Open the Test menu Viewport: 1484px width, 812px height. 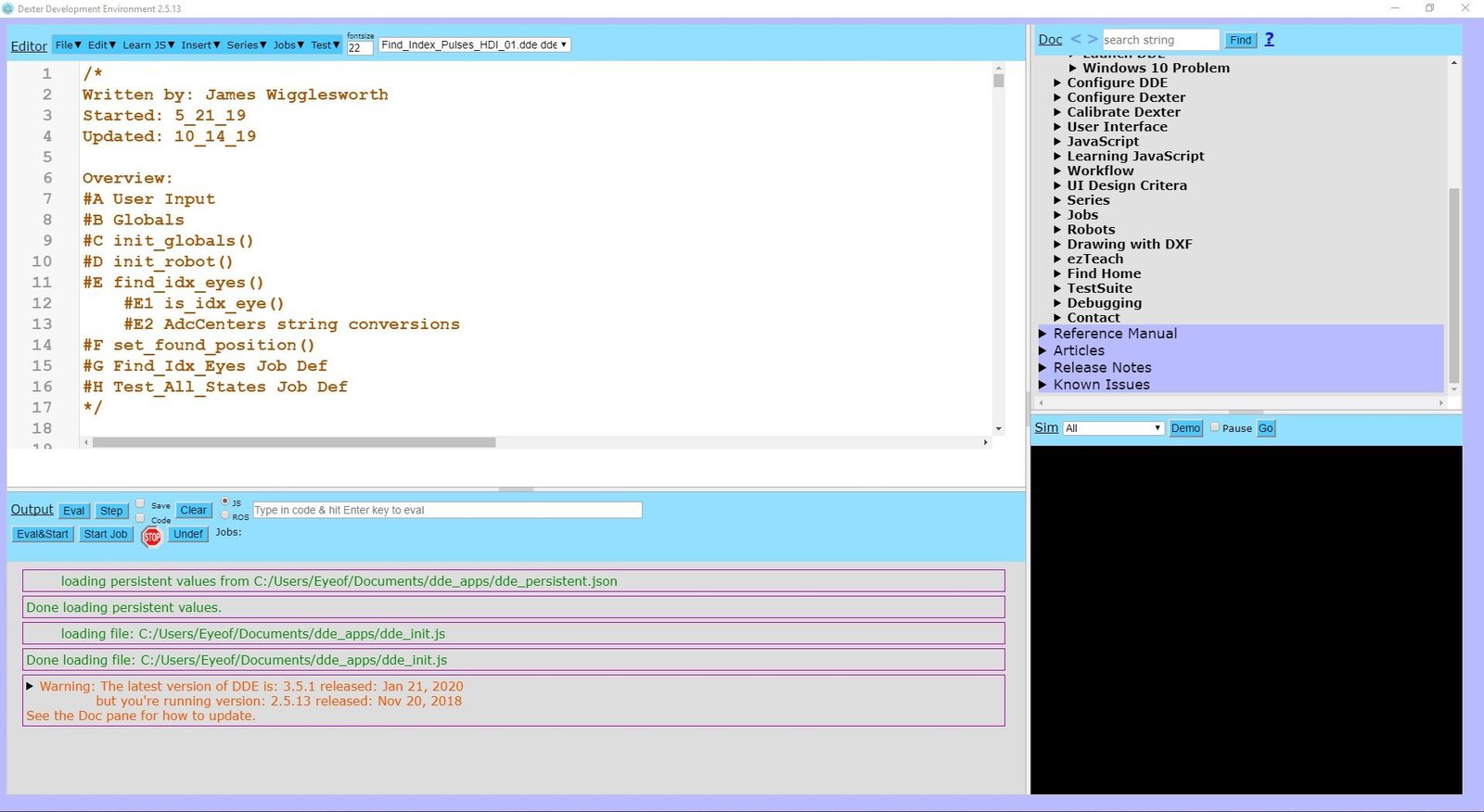pos(325,44)
